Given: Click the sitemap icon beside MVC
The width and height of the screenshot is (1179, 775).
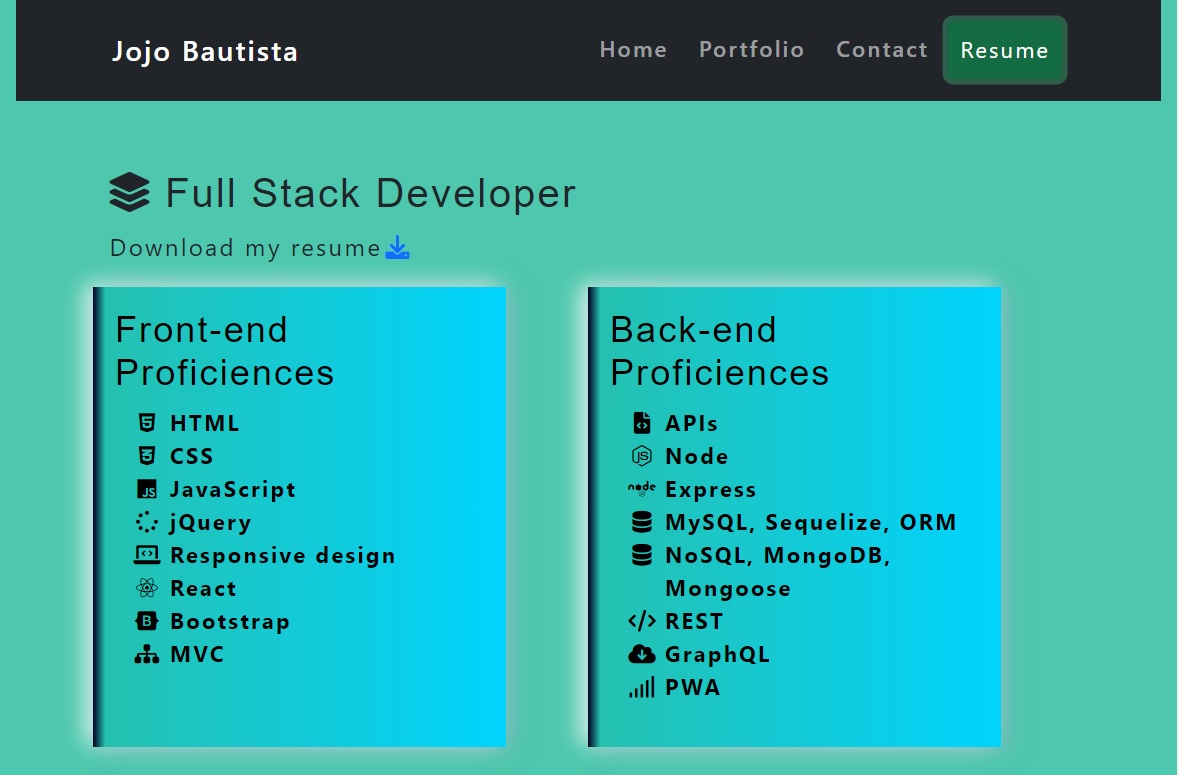Looking at the screenshot, I should pos(147,654).
